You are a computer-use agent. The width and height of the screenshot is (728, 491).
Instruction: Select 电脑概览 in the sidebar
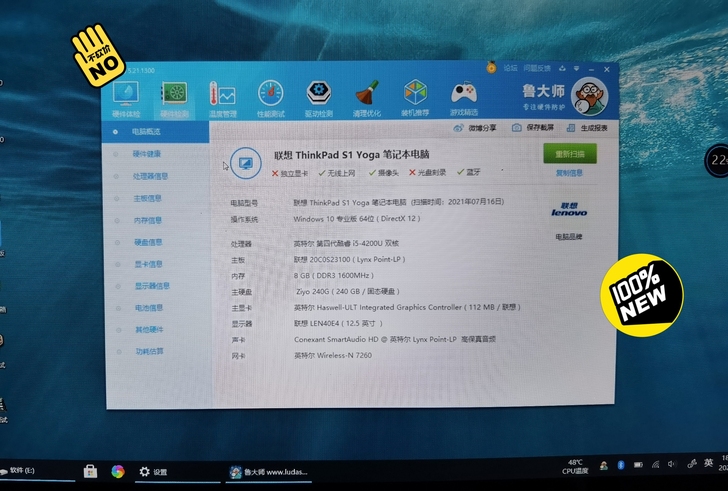coord(156,132)
